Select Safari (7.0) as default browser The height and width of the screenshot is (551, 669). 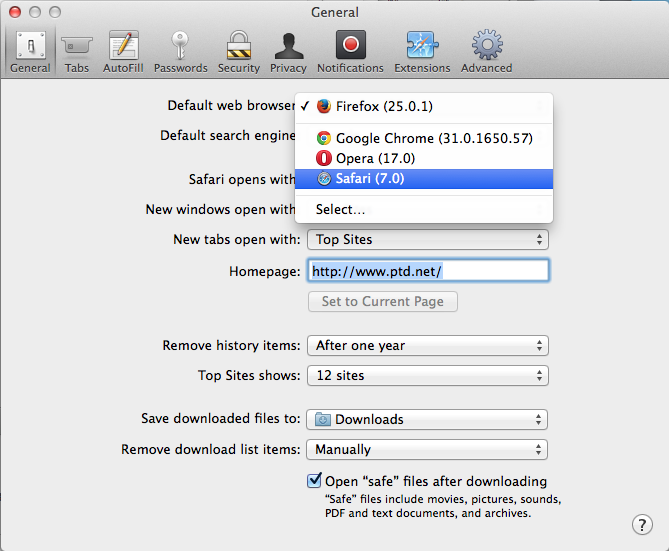point(424,178)
